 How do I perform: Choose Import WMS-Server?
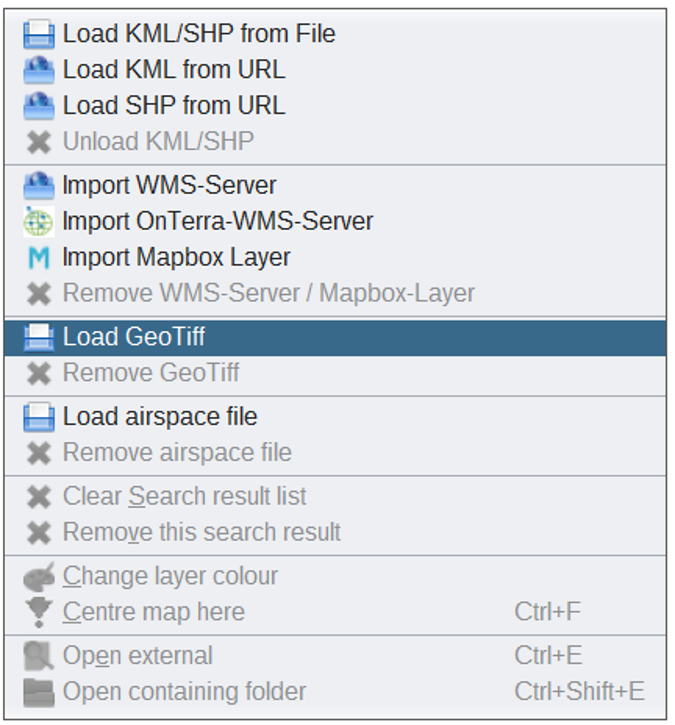point(335,185)
